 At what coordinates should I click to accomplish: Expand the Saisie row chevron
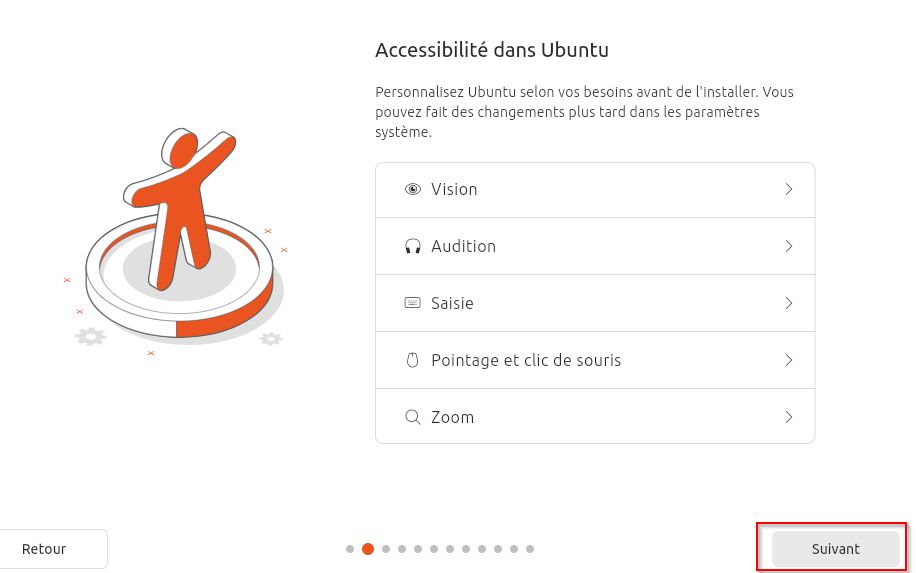pos(789,303)
